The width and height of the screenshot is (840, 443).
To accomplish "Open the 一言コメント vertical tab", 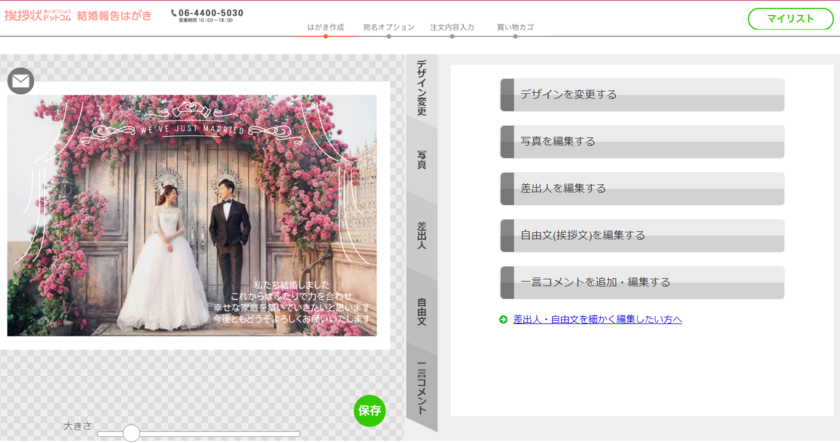I will (x=422, y=388).
